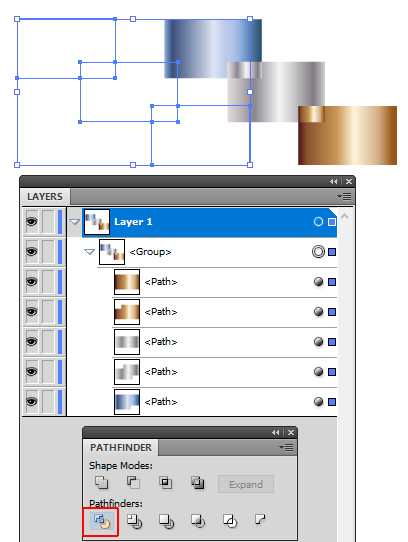
Task: Hide the plain silver rectangle <Path>
Action: pos(31,342)
